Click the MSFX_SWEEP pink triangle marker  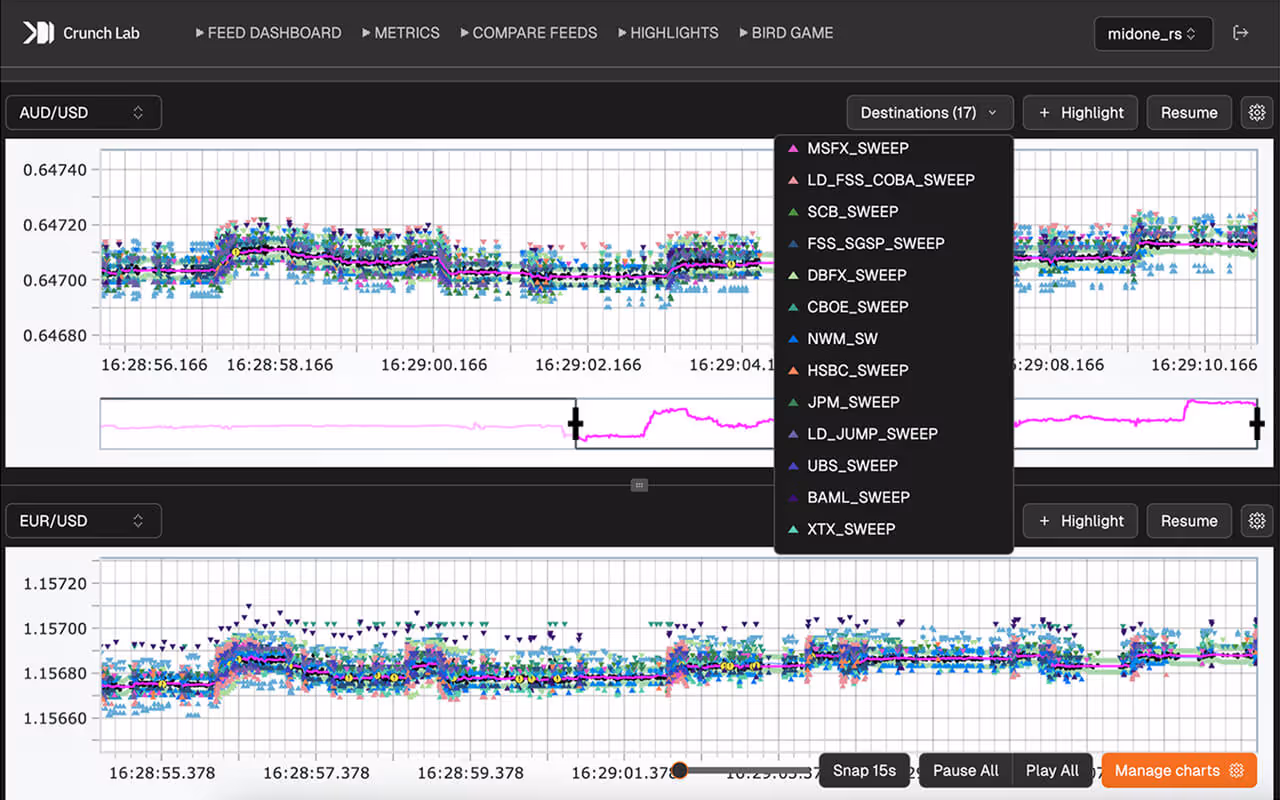(x=793, y=148)
